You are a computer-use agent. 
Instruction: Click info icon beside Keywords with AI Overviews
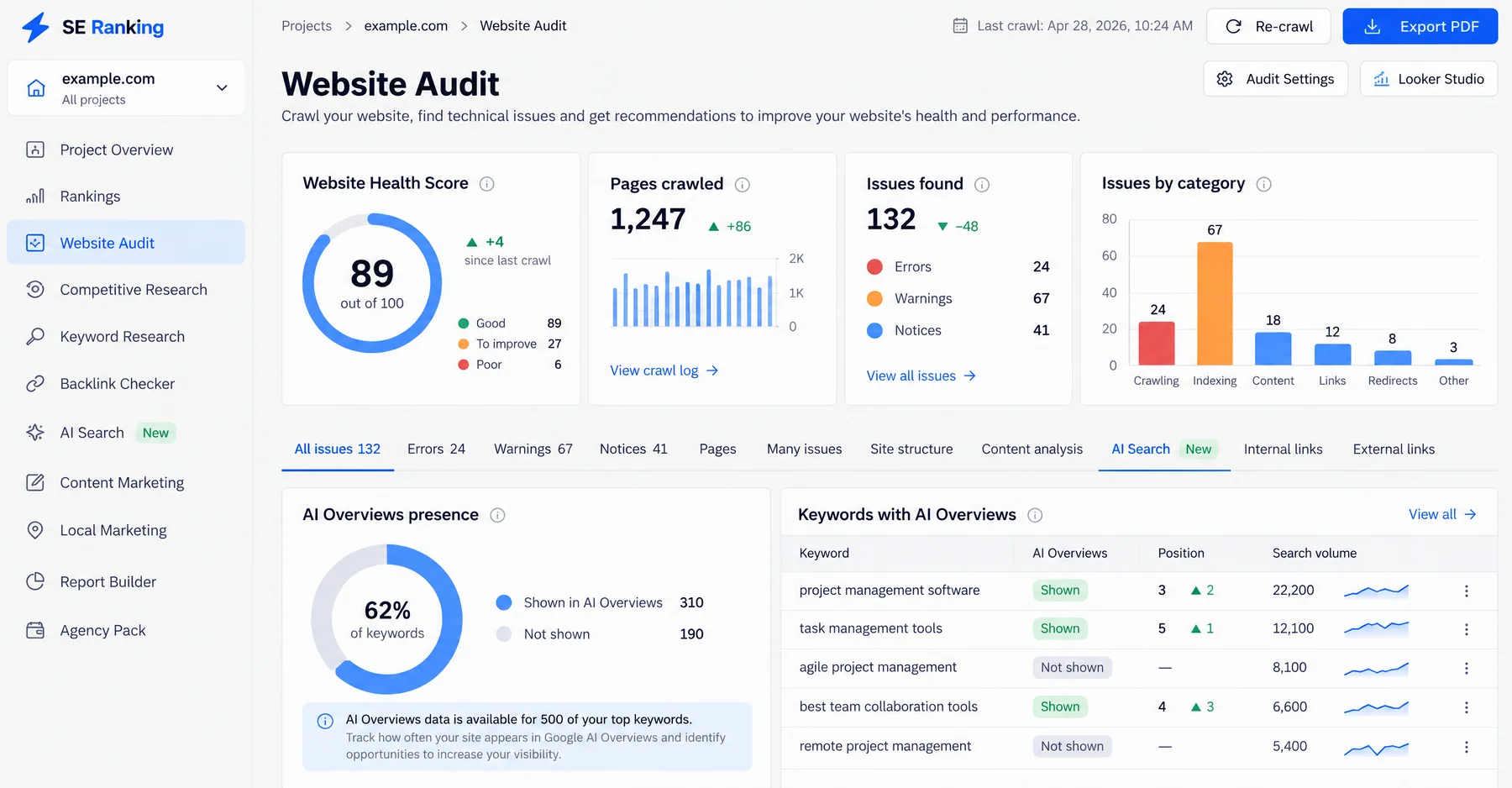(x=1035, y=515)
